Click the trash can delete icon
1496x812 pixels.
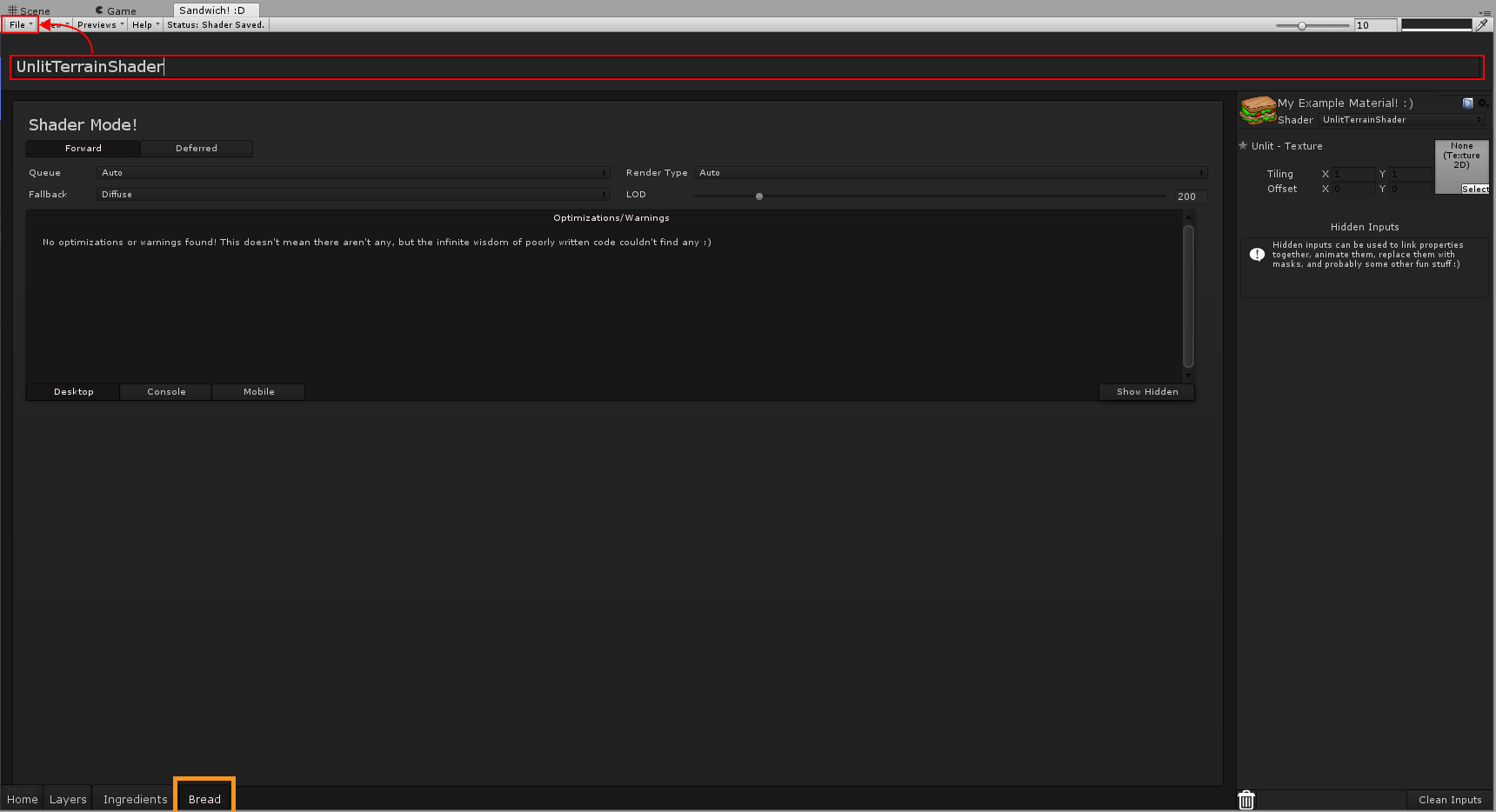click(1246, 800)
